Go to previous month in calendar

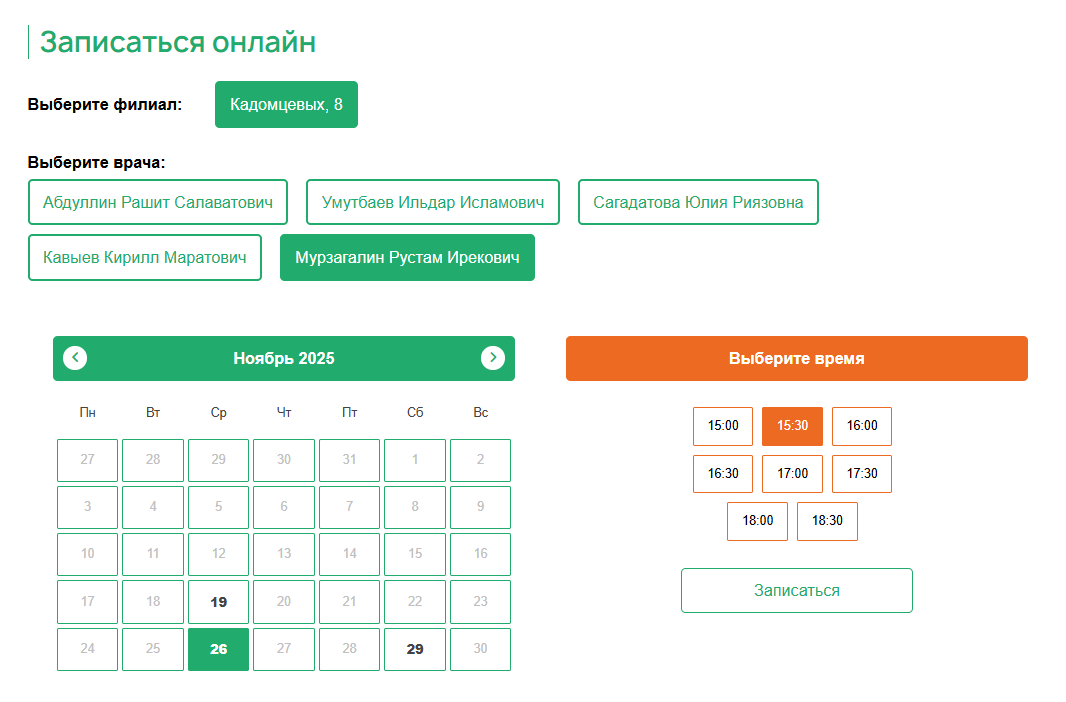75,358
